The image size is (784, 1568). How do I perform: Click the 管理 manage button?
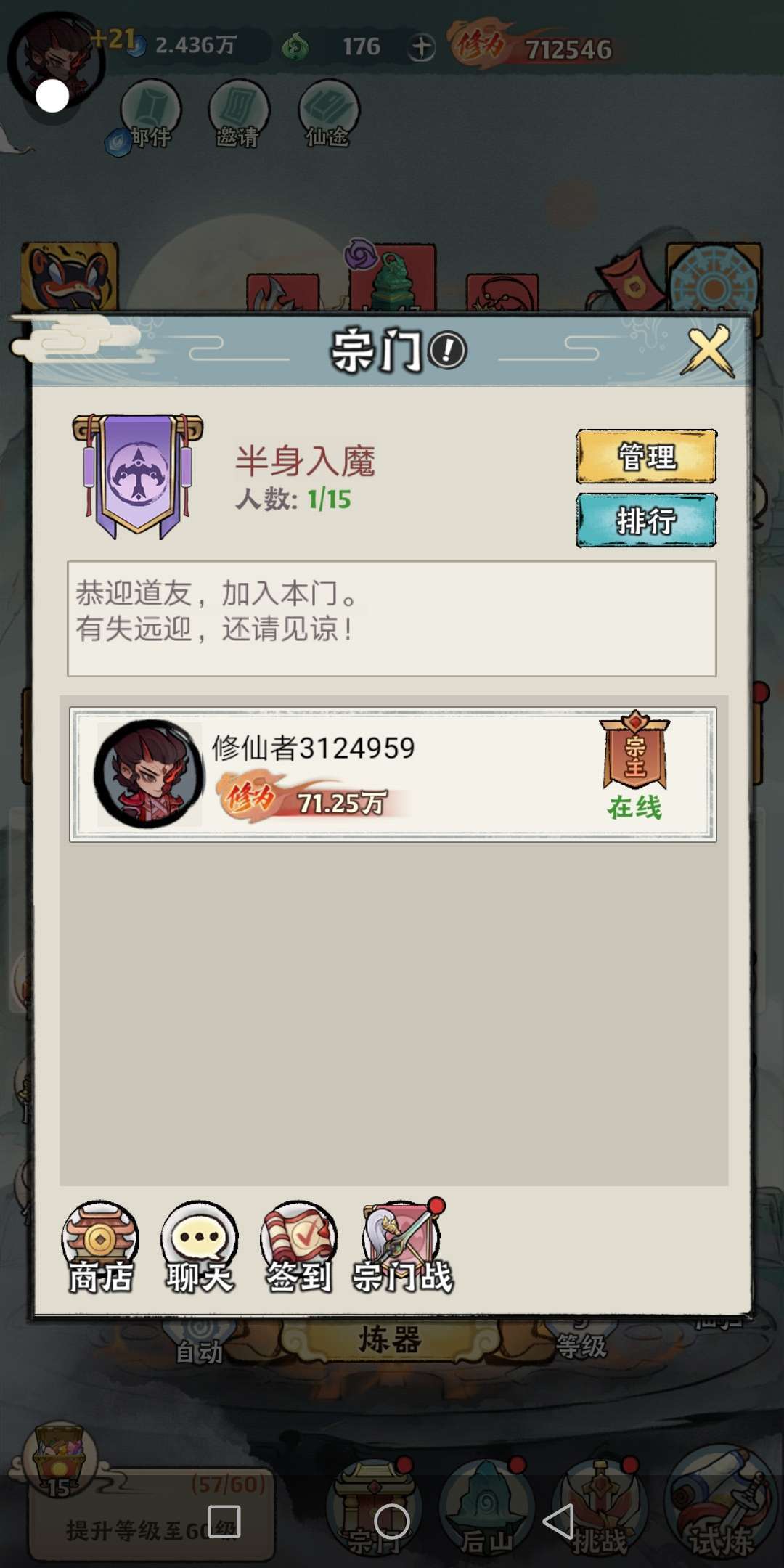[646, 457]
